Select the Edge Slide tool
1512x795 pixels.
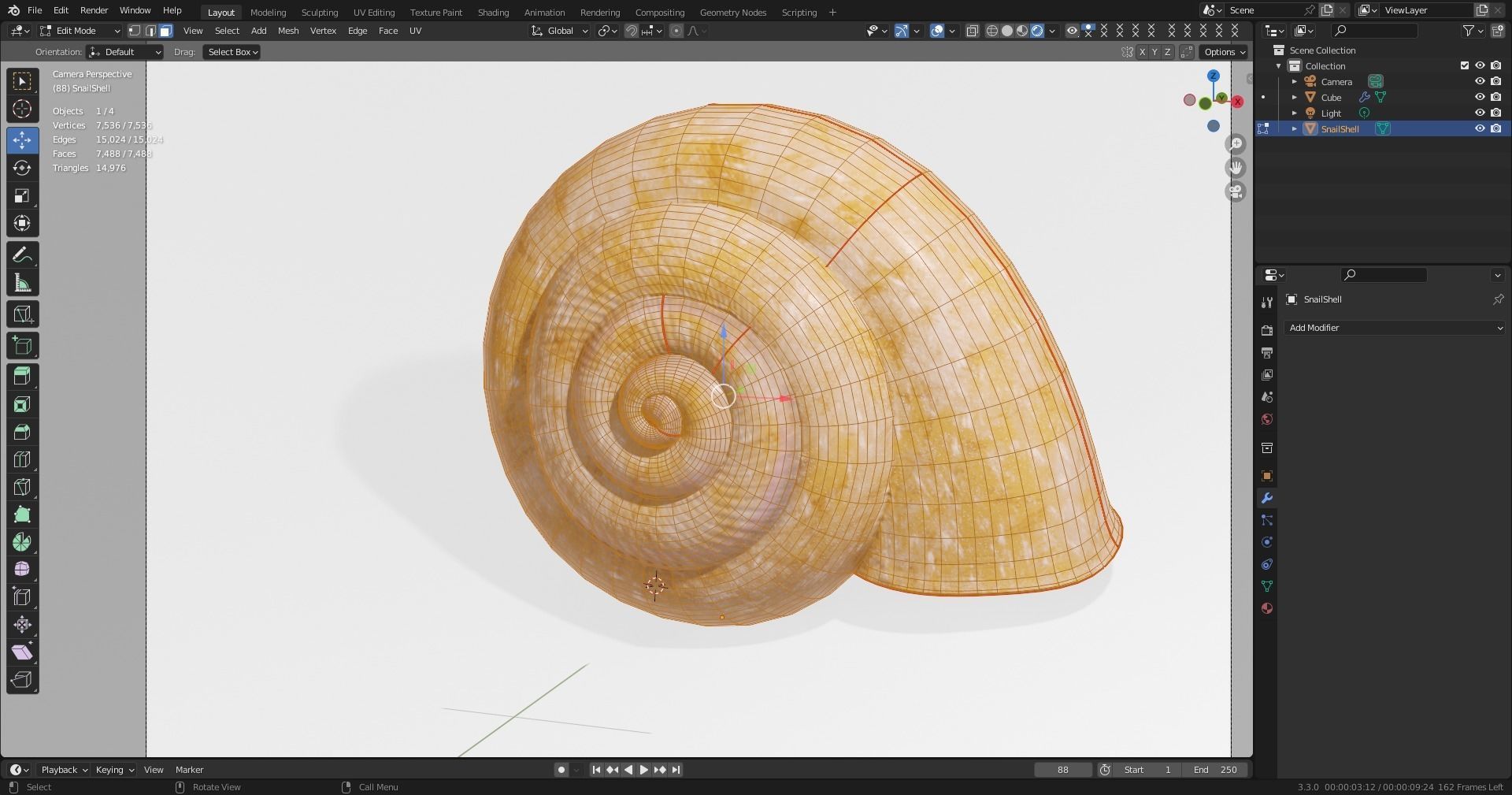tap(22, 597)
